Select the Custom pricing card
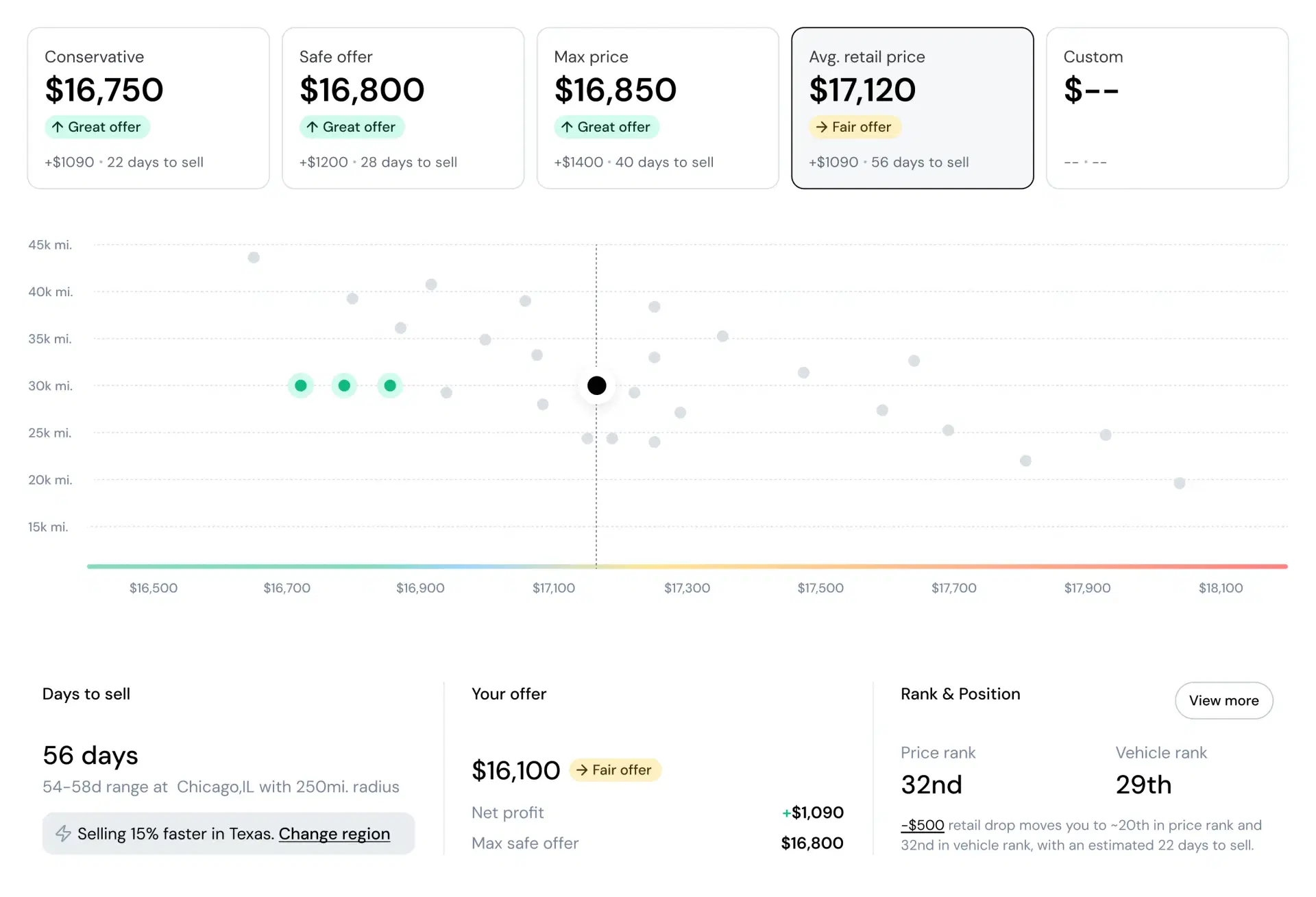The image size is (1316, 897). tap(1167, 108)
